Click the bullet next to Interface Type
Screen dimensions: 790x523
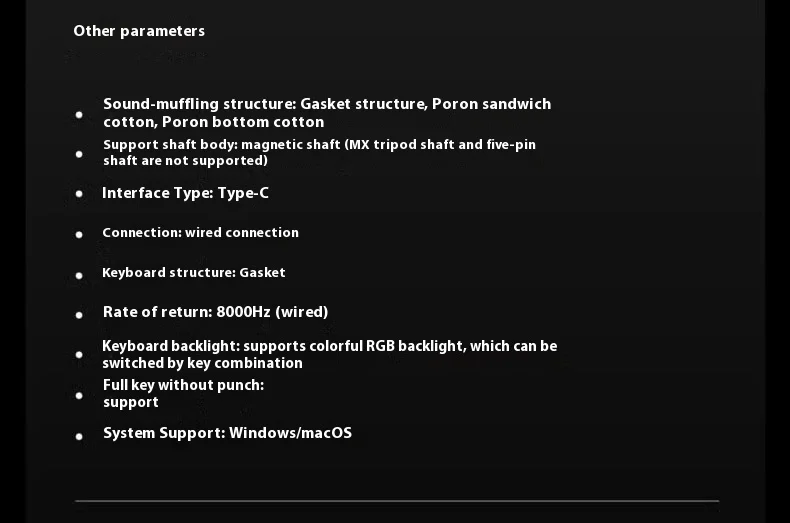click(79, 195)
